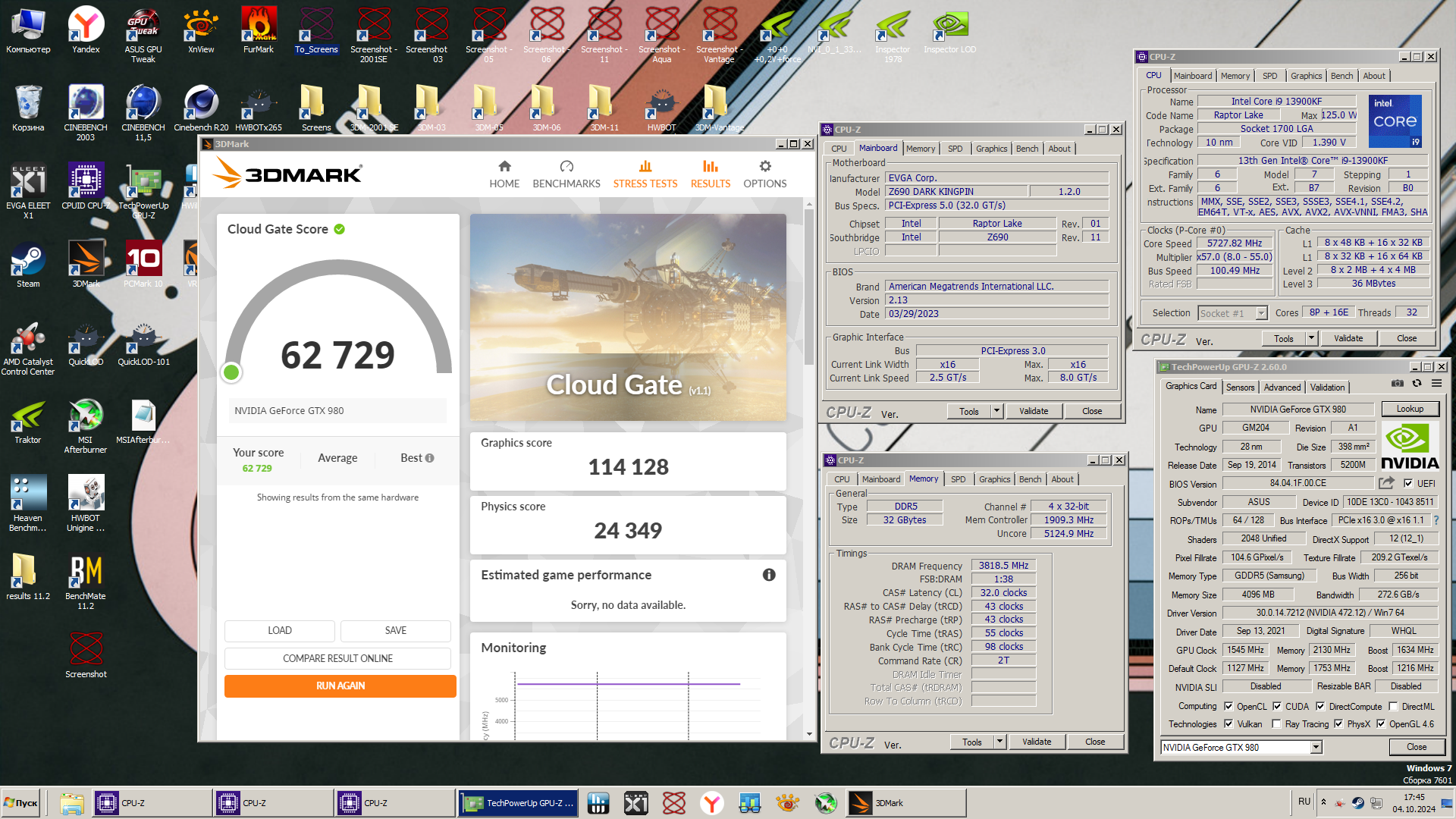Go to 3DMark HOME

[x=504, y=174]
